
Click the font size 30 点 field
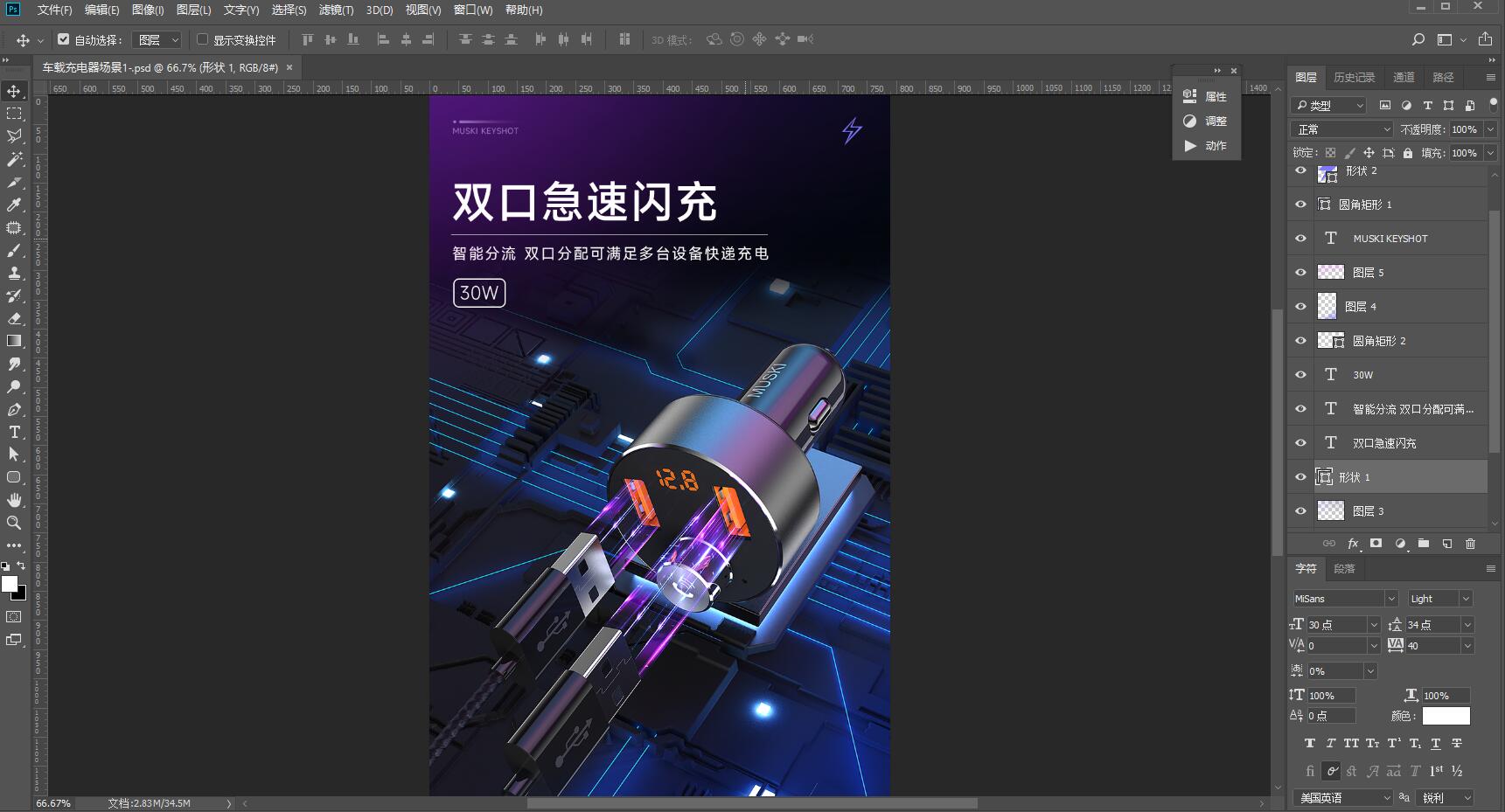[1335, 625]
